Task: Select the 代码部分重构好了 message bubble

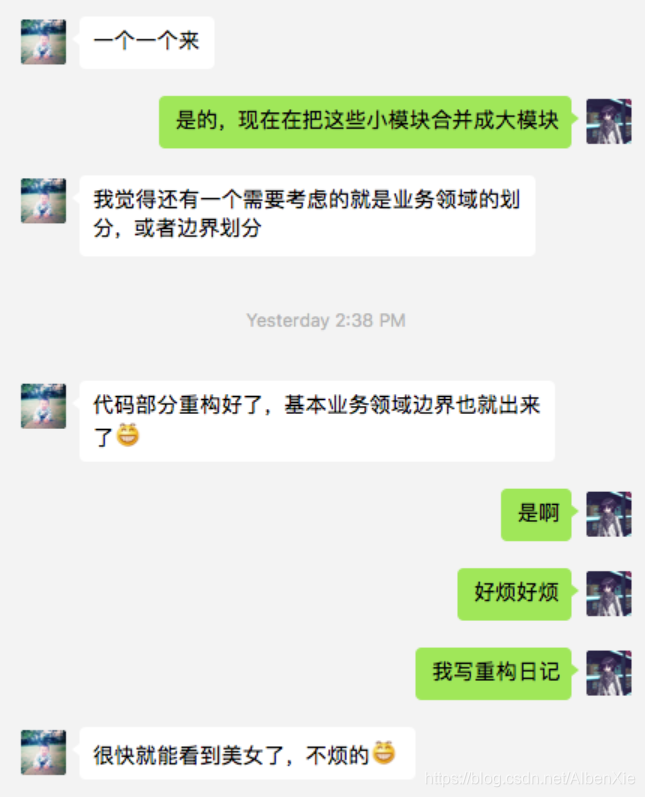Action: 317,421
